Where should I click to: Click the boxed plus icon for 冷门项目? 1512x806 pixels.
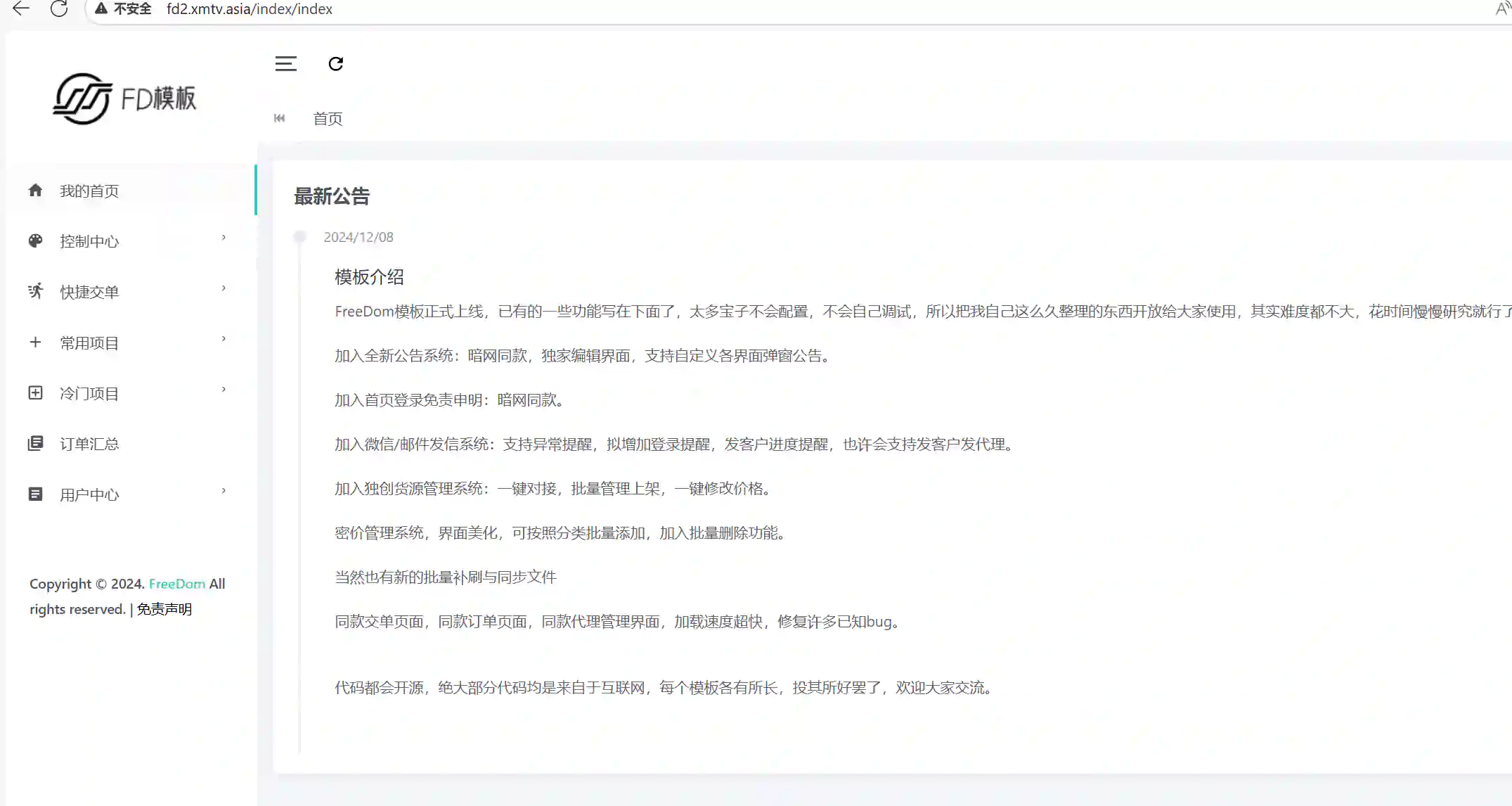point(35,393)
